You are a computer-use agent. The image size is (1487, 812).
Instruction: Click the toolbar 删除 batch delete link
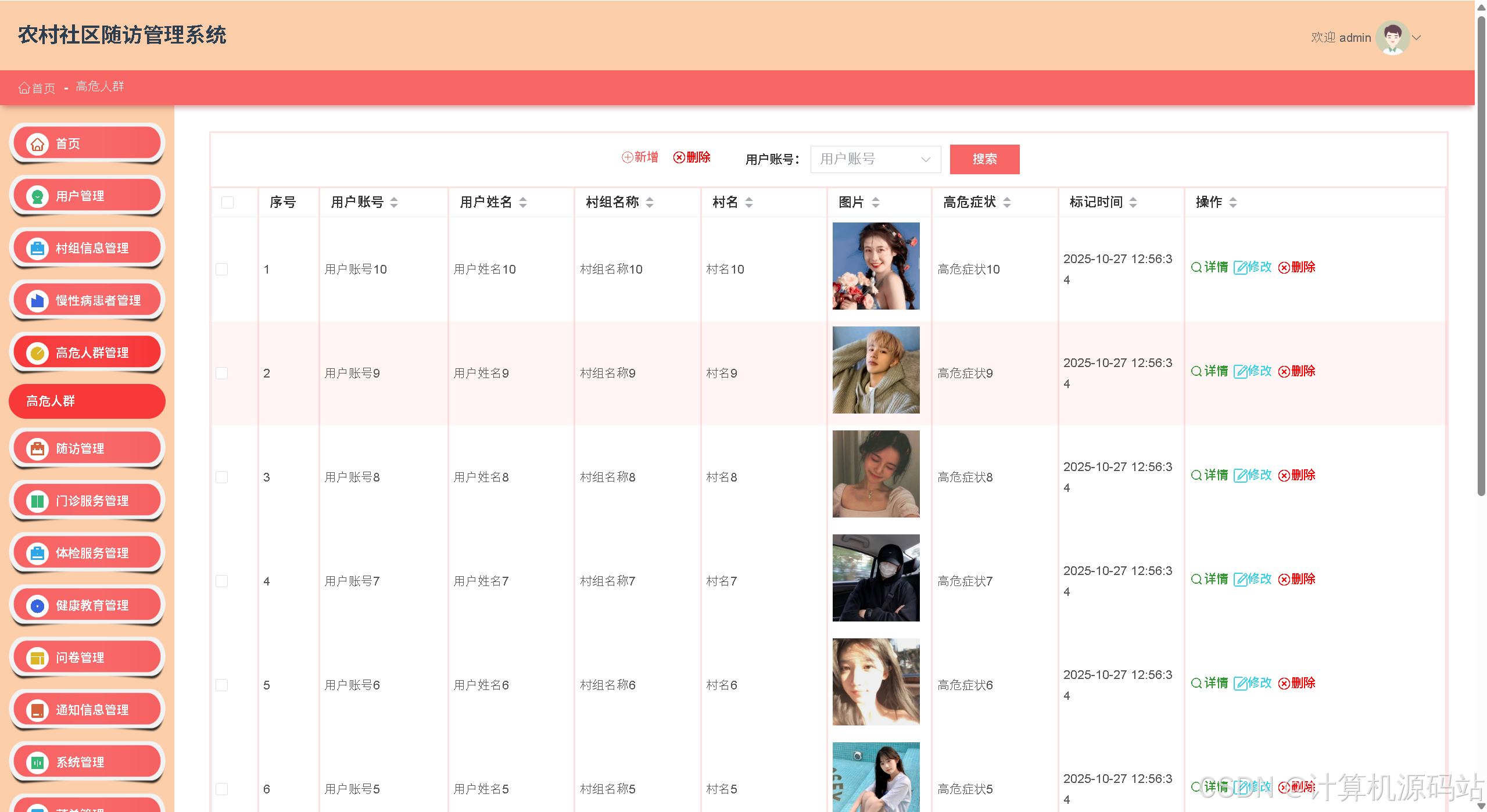691,157
